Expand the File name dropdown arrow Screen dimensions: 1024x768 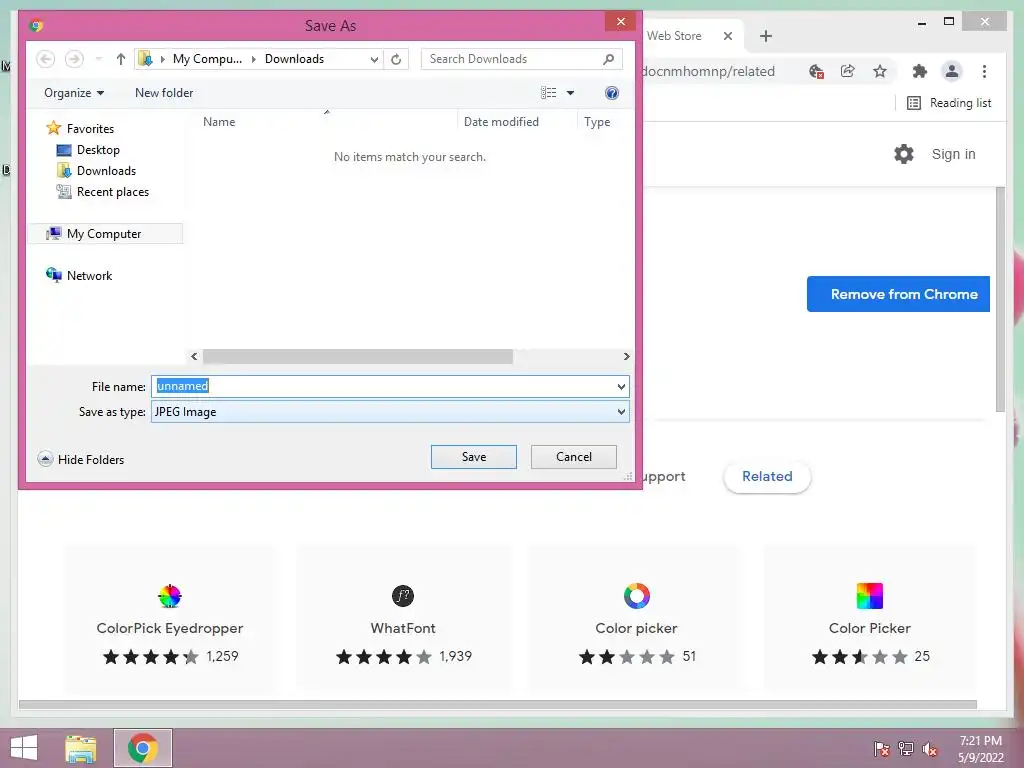[x=621, y=387]
